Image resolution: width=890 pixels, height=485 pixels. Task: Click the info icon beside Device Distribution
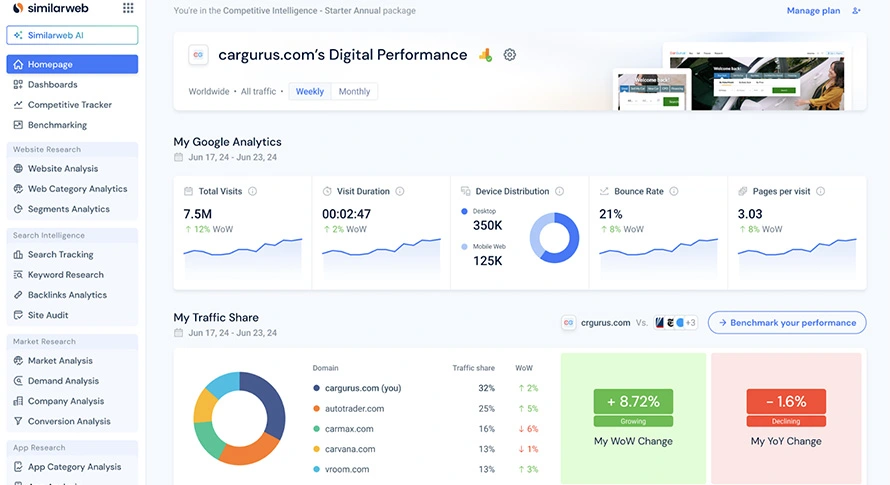(559, 191)
